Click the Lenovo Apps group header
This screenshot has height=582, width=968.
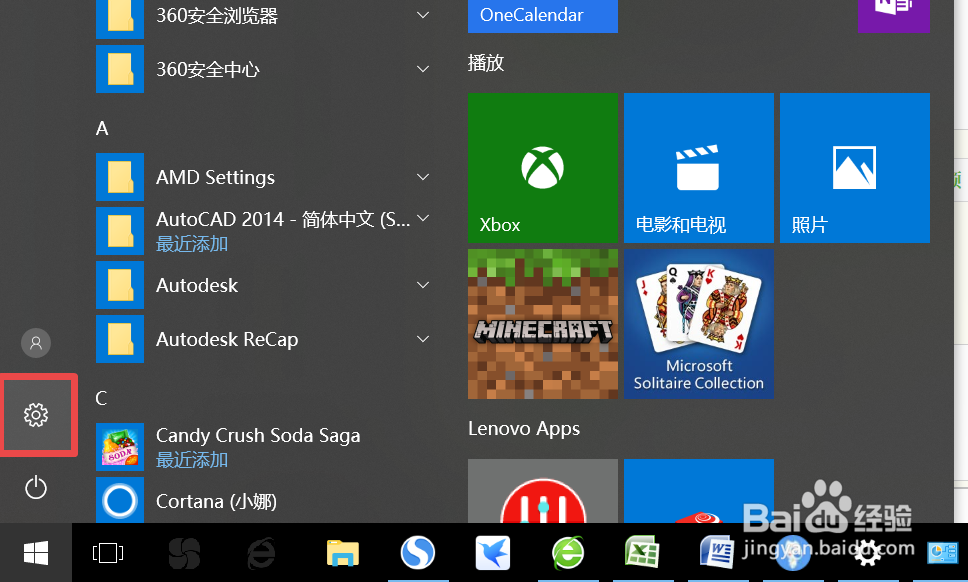[x=524, y=428]
